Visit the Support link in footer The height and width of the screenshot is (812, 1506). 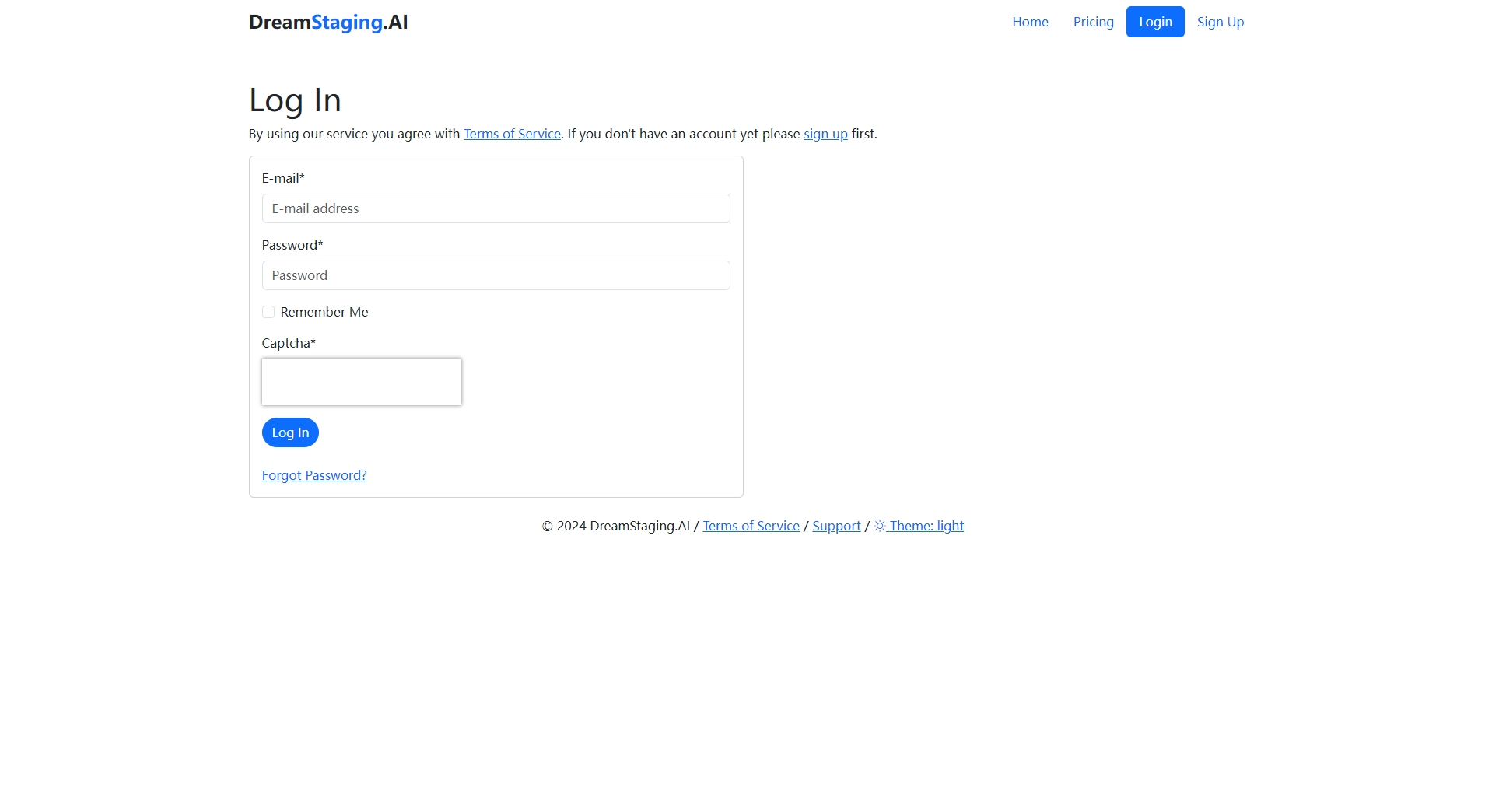(836, 526)
